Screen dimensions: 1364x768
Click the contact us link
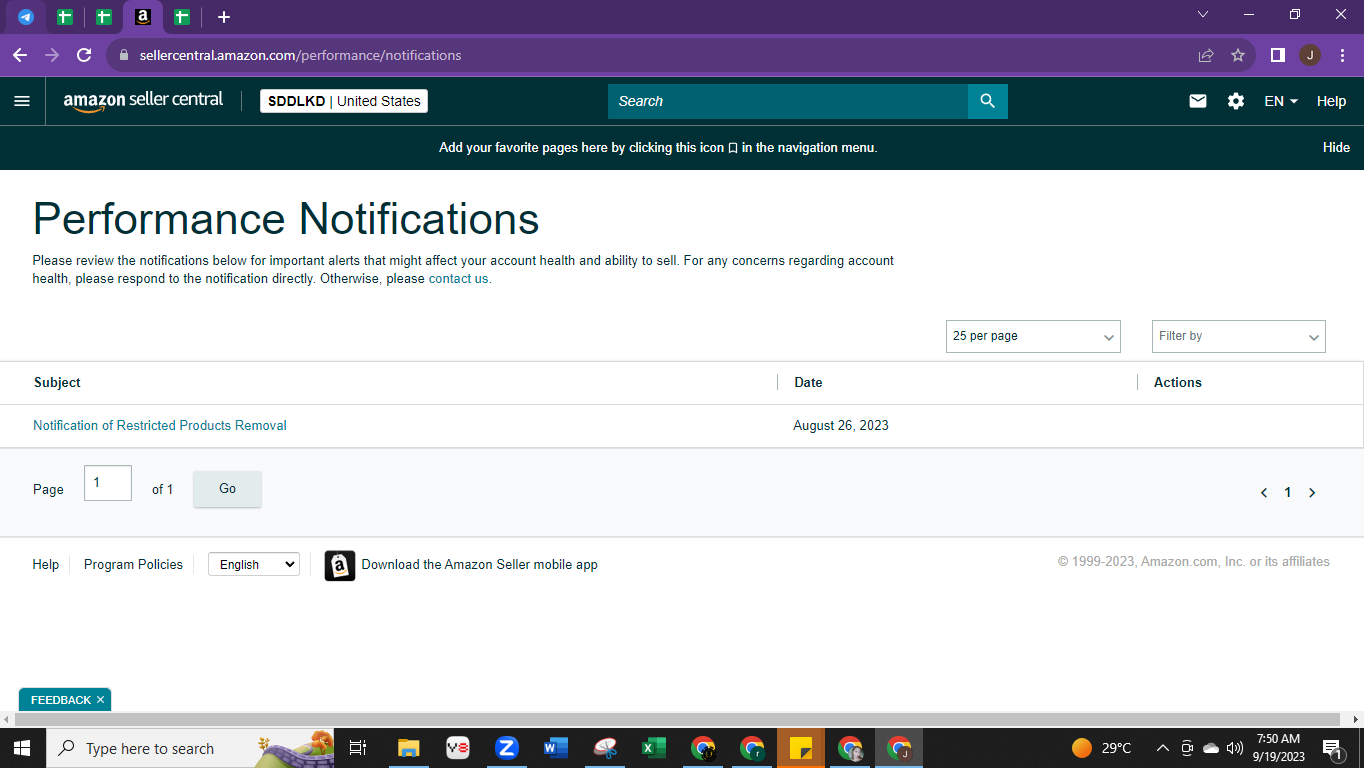coord(460,279)
